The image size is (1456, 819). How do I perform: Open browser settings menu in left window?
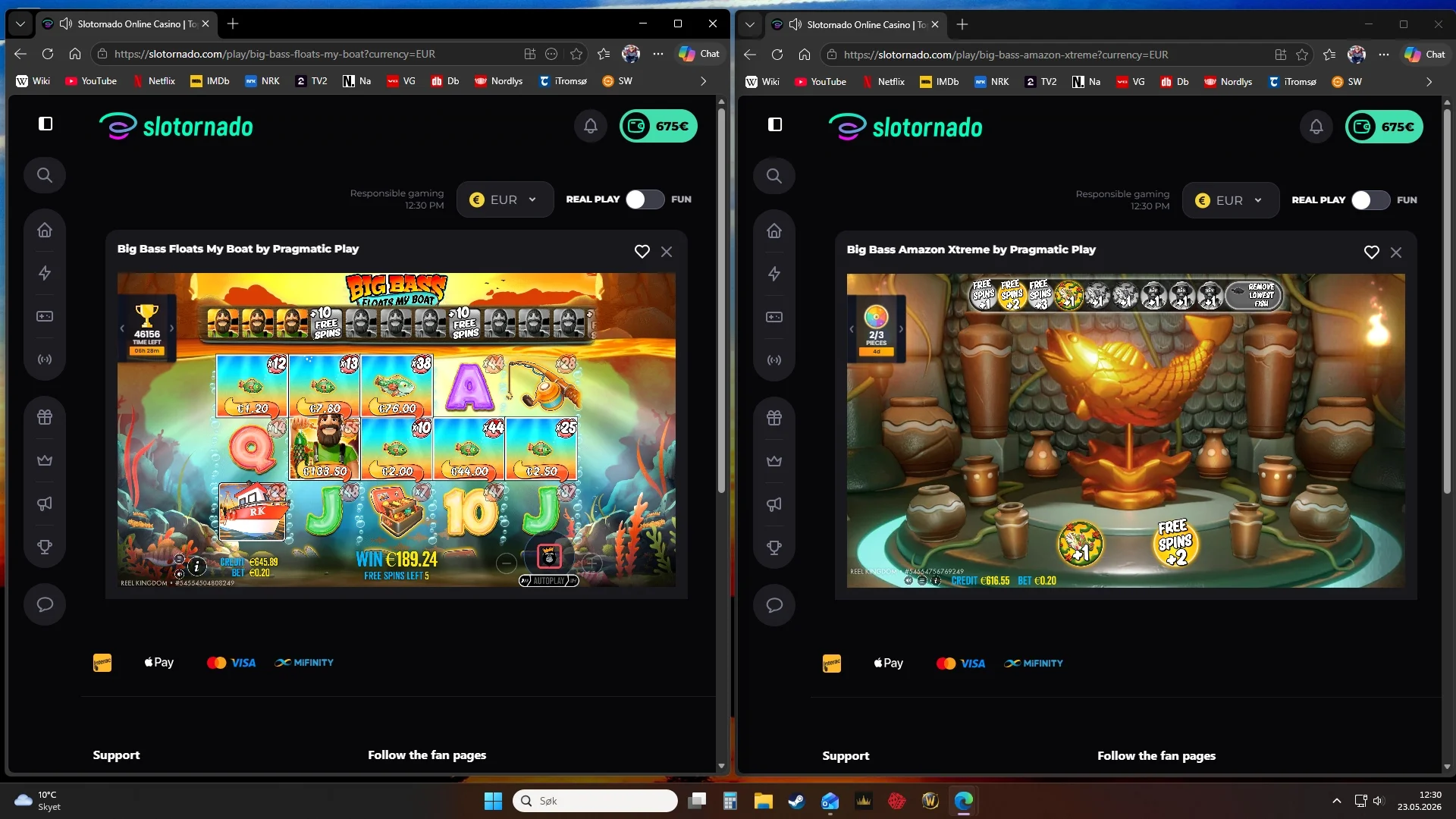(x=658, y=54)
